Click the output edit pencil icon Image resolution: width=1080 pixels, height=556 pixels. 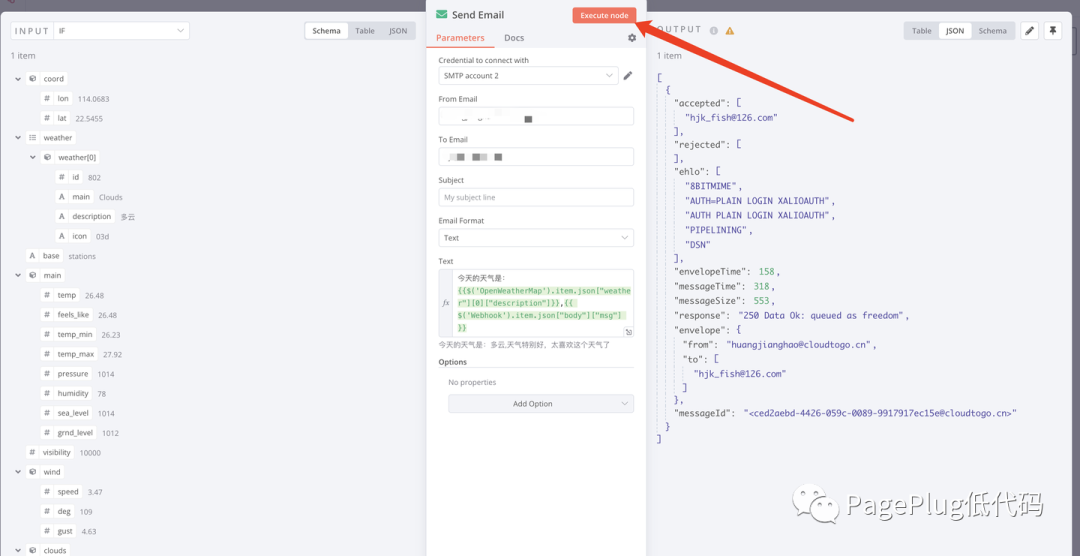tap(1029, 30)
